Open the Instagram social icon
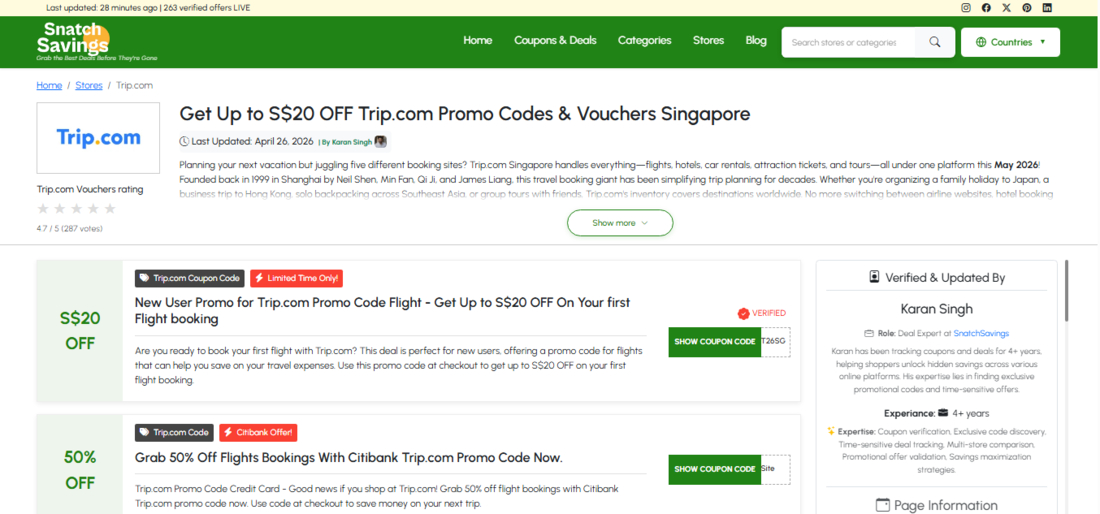 pyautogui.click(x=966, y=8)
